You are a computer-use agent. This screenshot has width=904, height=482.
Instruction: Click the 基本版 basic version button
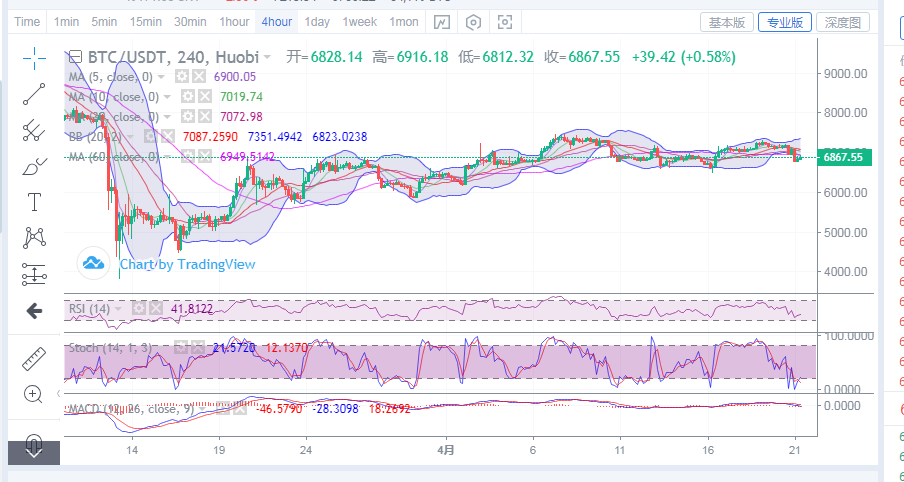click(726, 22)
